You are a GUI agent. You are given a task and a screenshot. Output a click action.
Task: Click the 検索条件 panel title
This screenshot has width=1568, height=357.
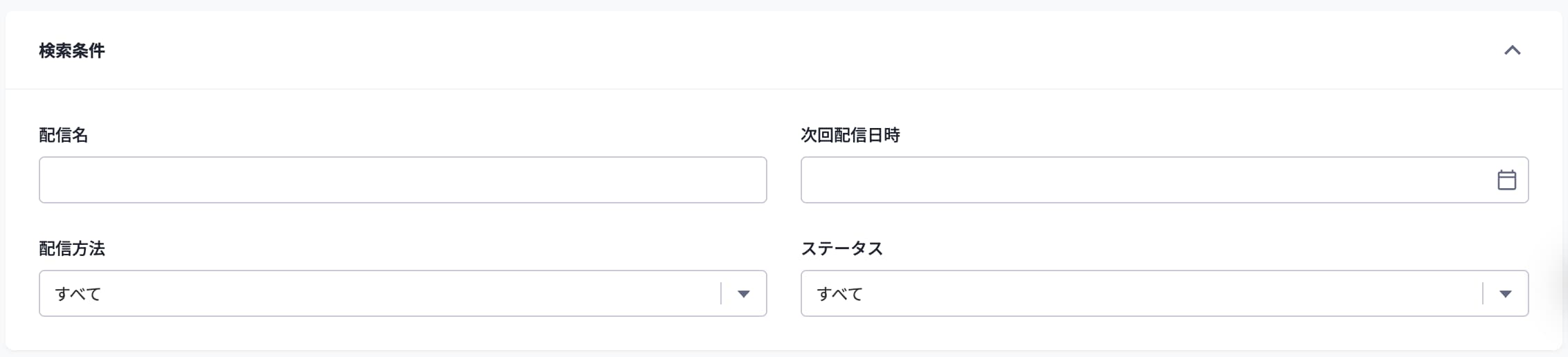pos(72,51)
